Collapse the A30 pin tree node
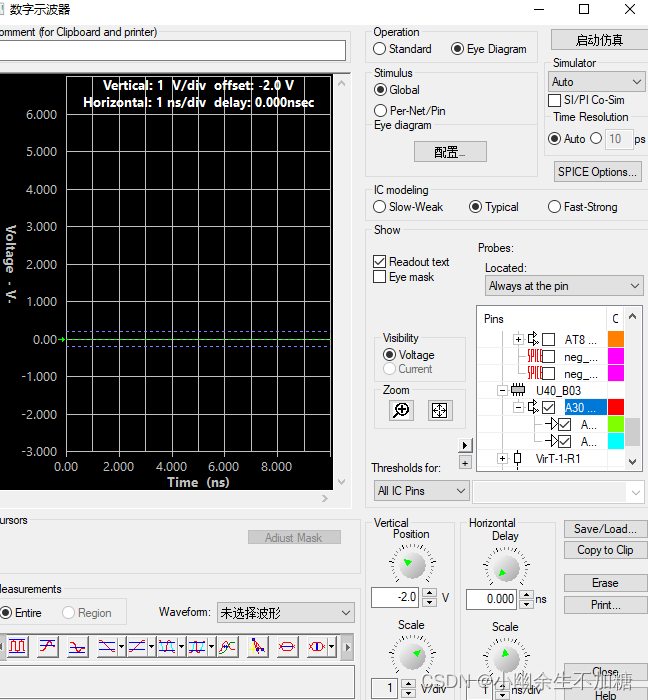Image resolution: width=648 pixels, height=700 pixels. click(x=518, y=407)
